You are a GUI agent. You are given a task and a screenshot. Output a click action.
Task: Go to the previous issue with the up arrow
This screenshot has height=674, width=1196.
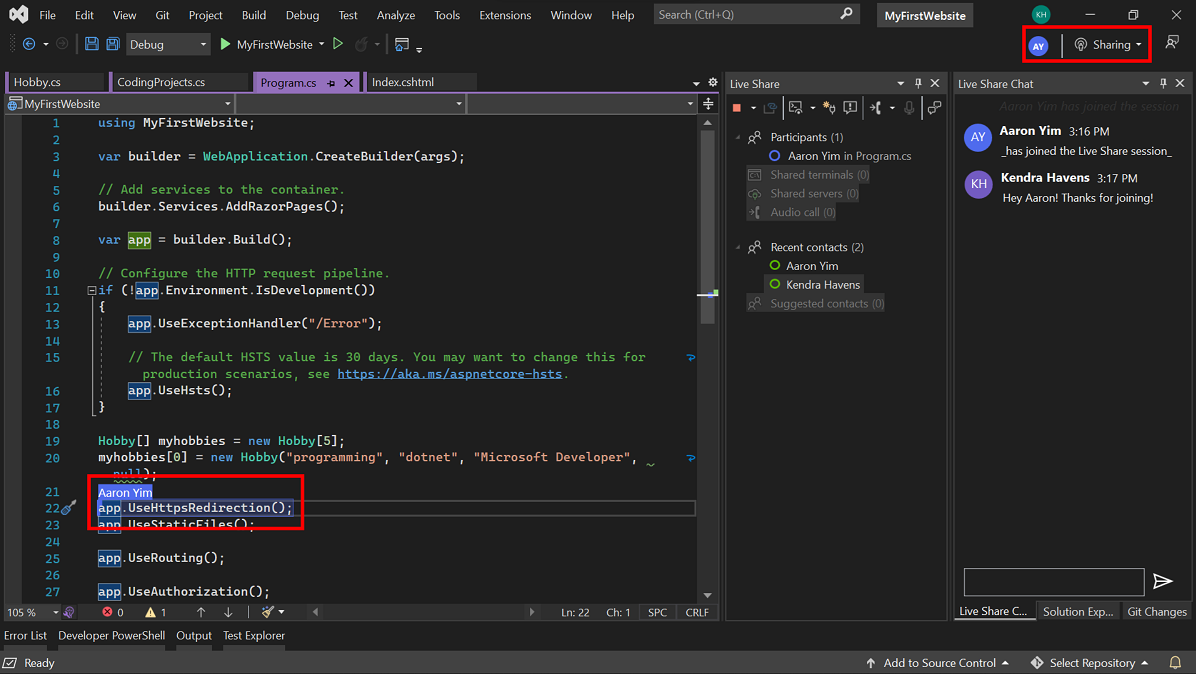pos(201,612)
